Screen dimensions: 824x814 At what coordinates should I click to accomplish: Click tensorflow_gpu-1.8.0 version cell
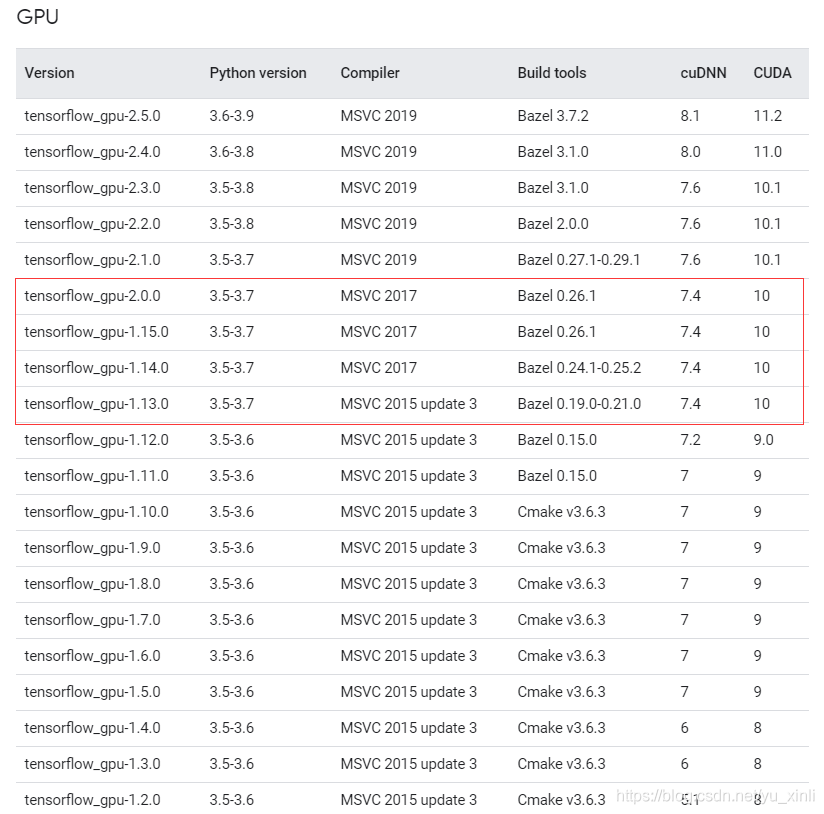[92, 584]
